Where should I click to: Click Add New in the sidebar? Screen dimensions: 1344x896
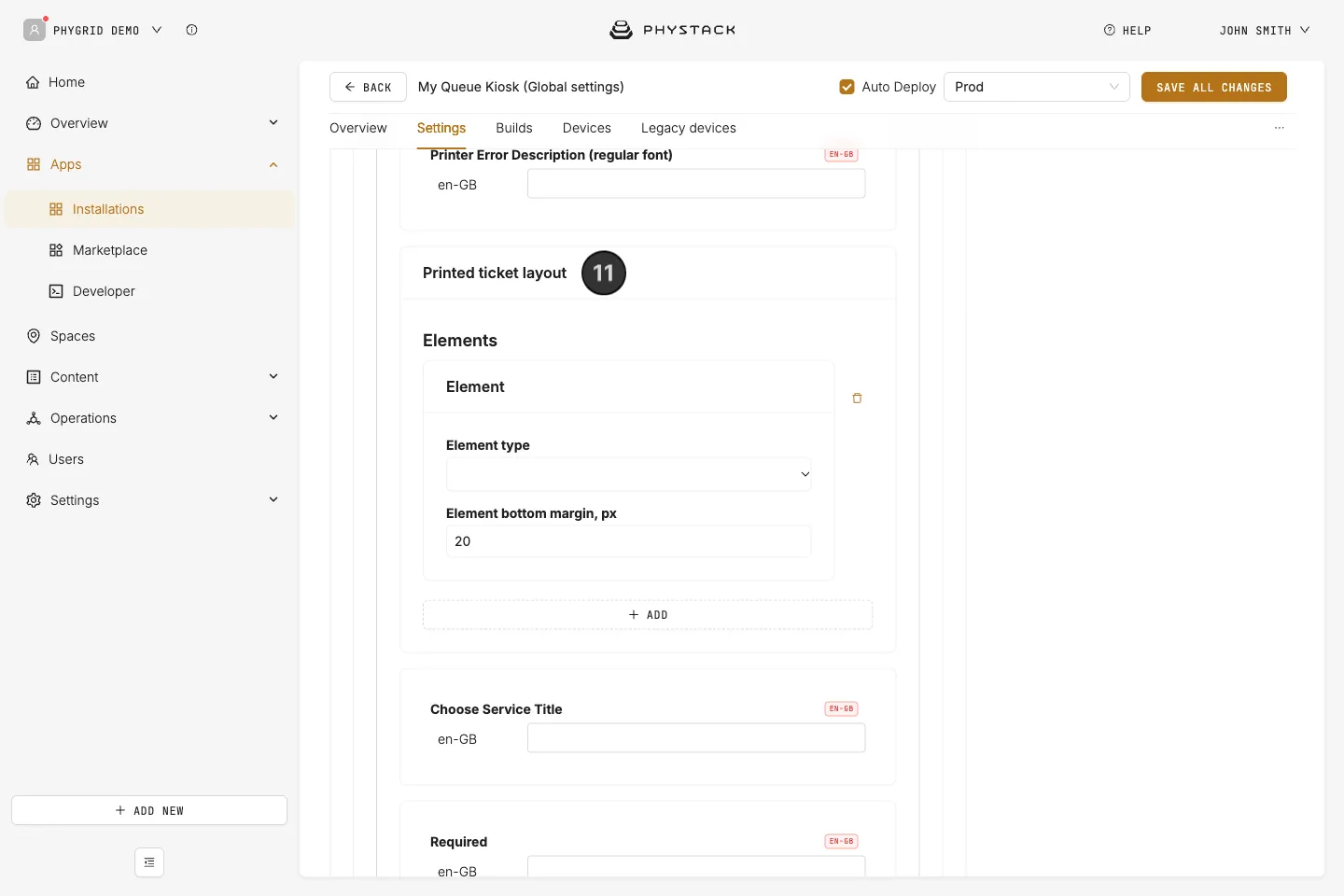[x=149, y=810]
